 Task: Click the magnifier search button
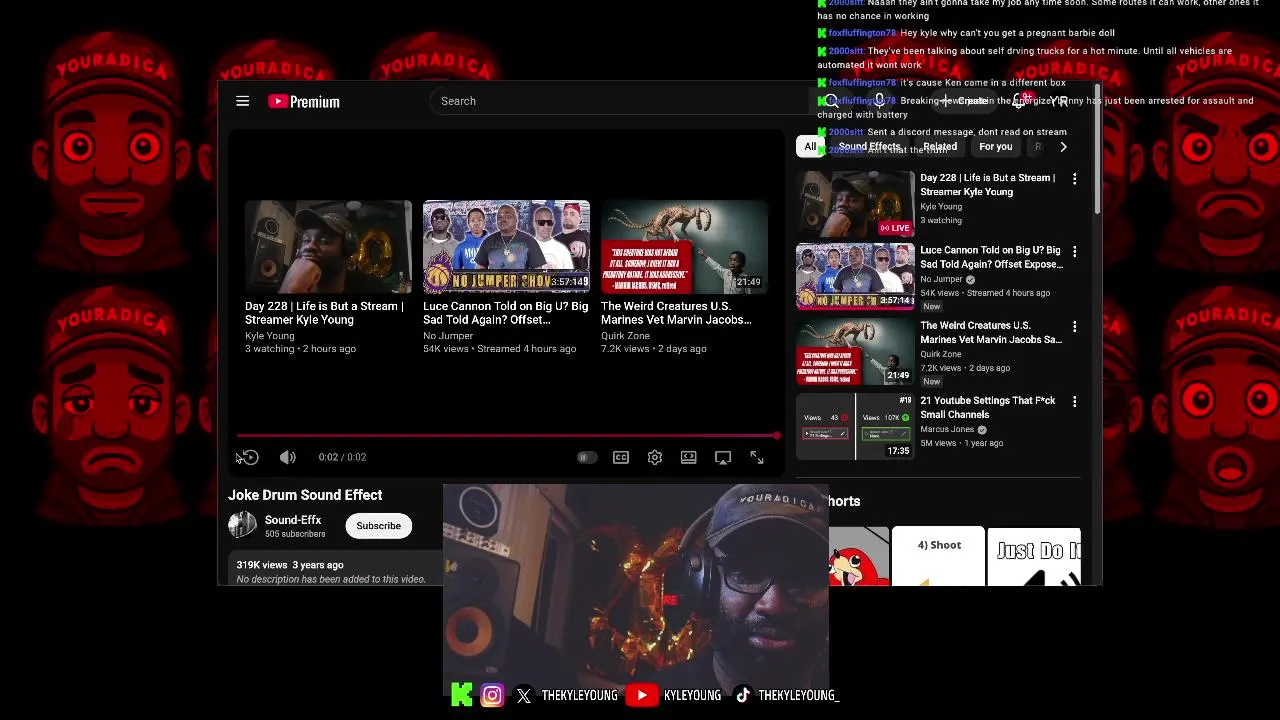point(831,101)
